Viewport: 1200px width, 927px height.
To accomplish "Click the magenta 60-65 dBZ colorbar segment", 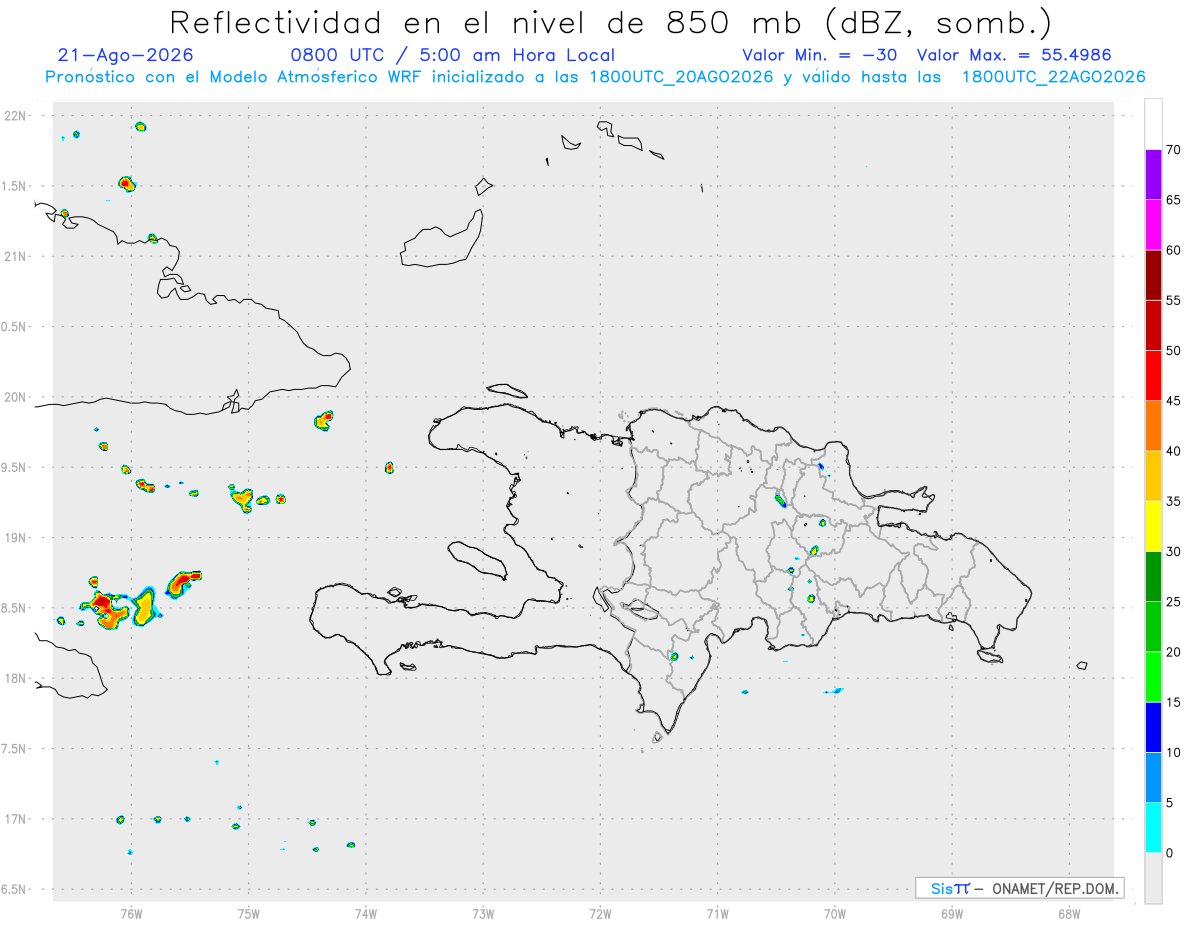I will coord(1153,225).
